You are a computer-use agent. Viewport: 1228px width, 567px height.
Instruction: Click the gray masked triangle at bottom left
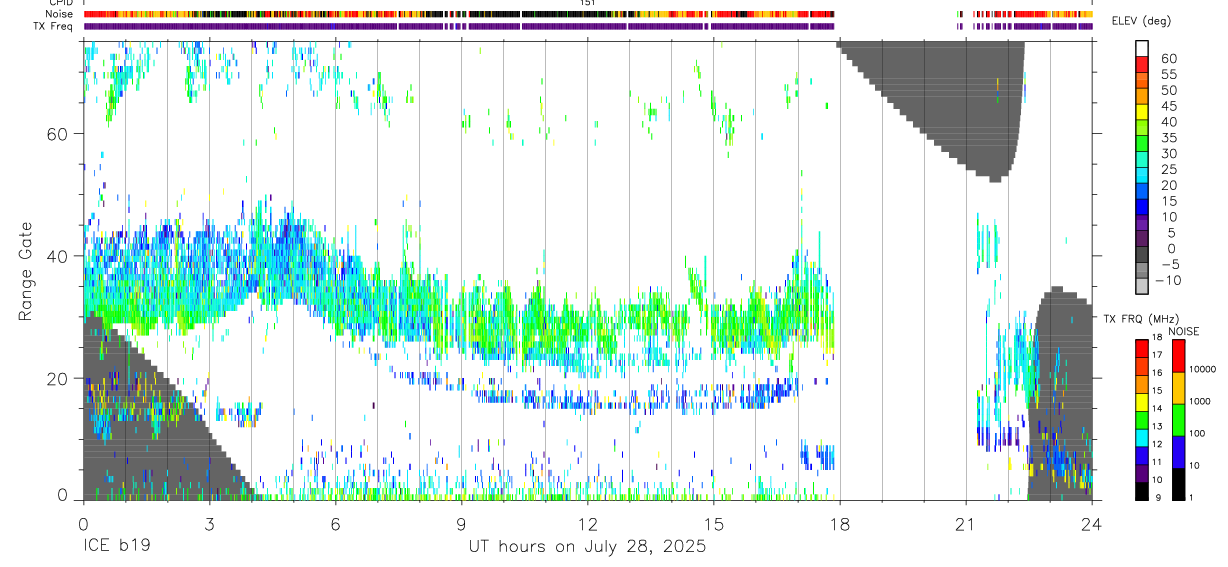click(140, 430)
